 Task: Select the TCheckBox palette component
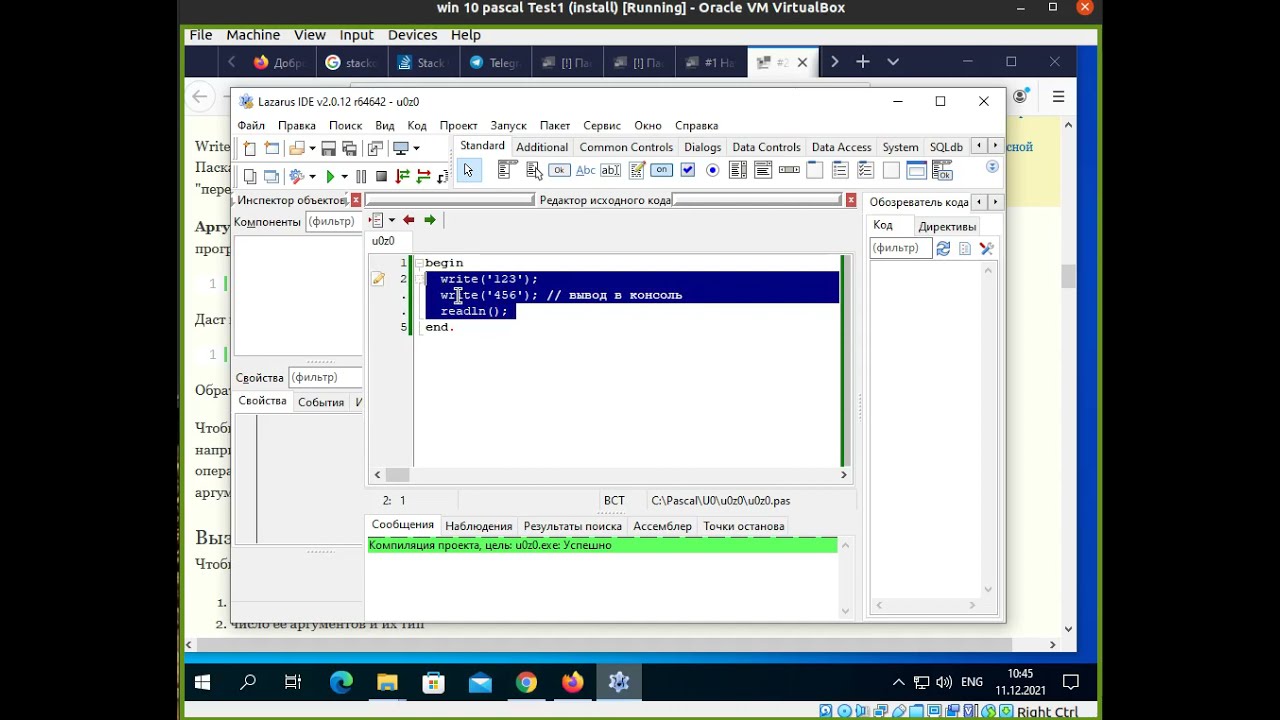pos(687,170)
